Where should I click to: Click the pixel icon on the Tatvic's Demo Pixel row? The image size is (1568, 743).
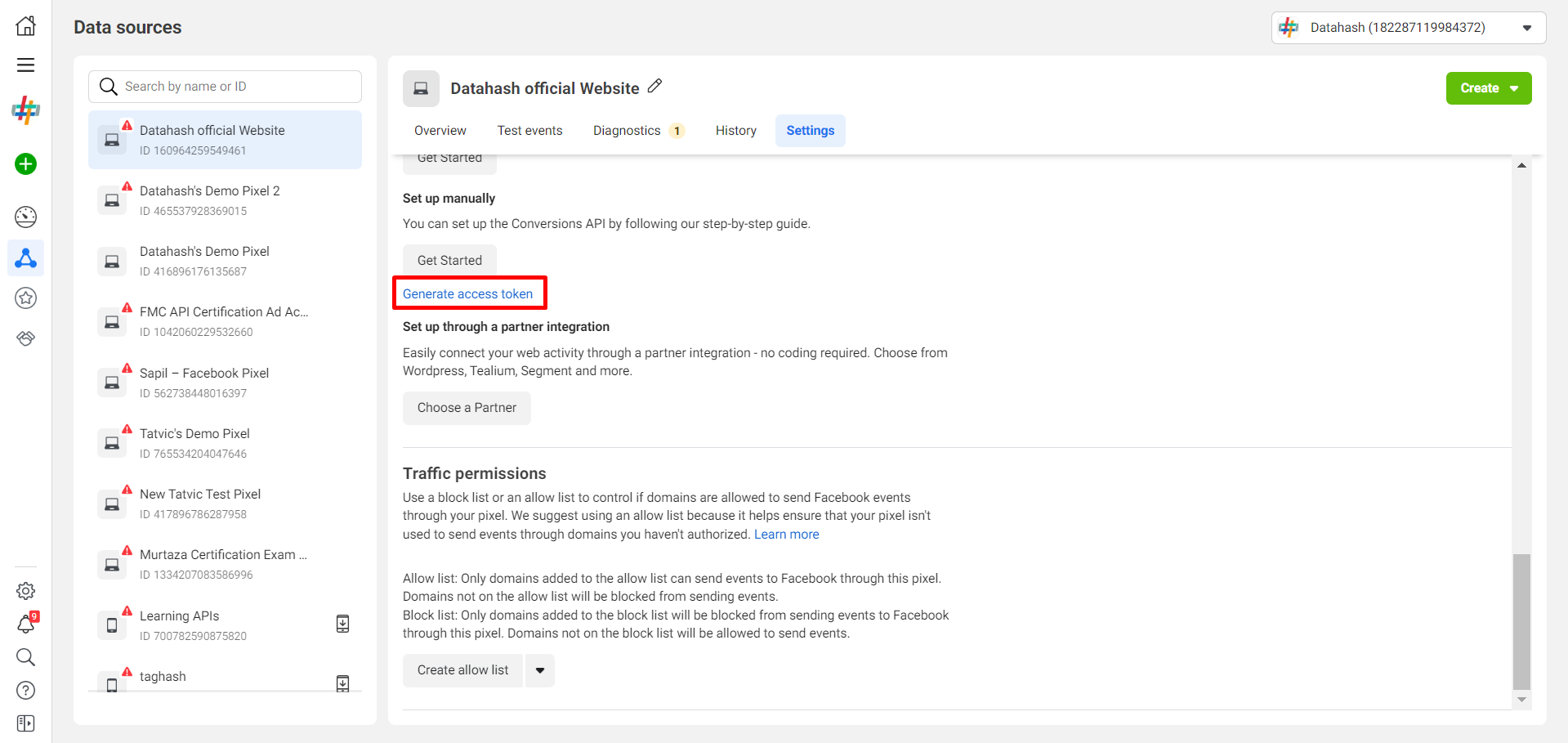(x=112, y=443)
